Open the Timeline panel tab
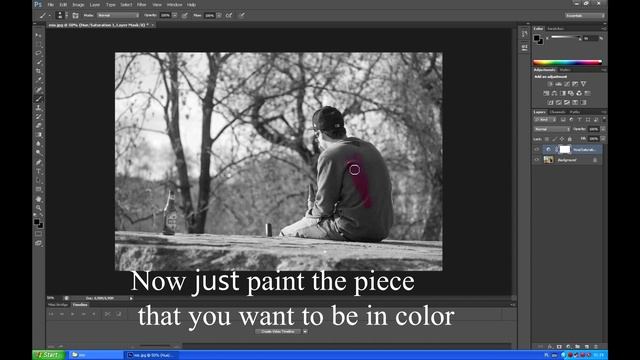 [80, 304]
